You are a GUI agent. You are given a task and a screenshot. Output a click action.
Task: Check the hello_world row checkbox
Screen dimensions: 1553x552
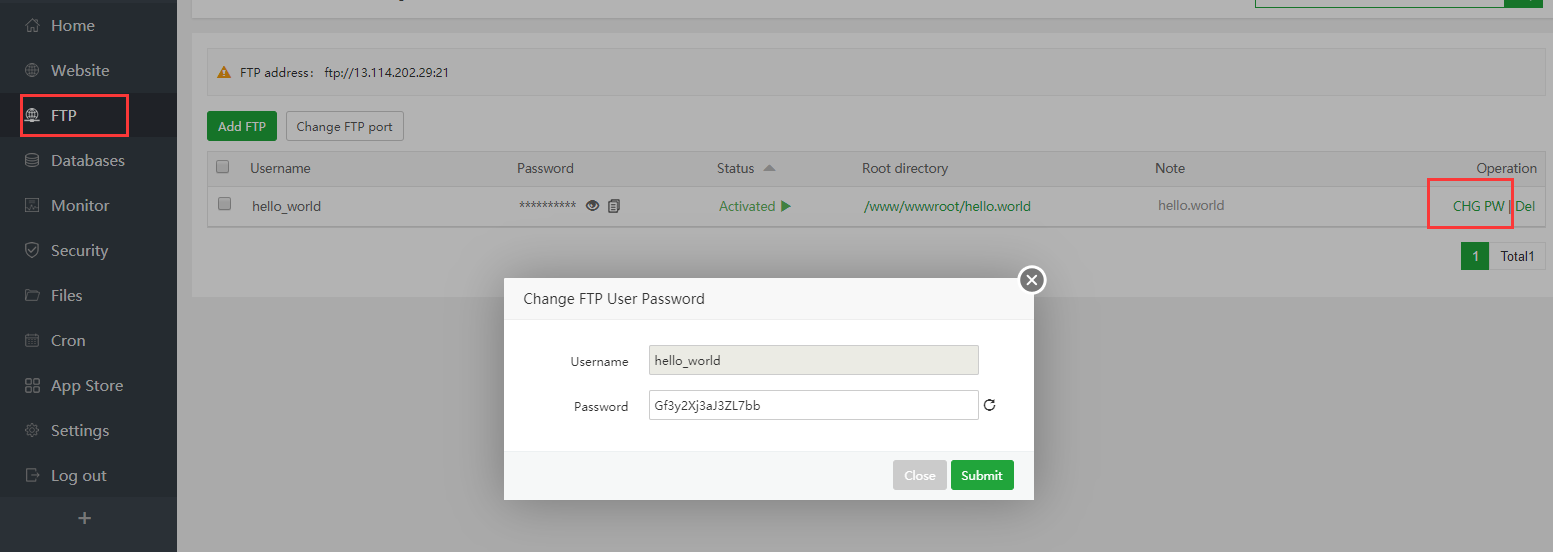pos(225,204)
